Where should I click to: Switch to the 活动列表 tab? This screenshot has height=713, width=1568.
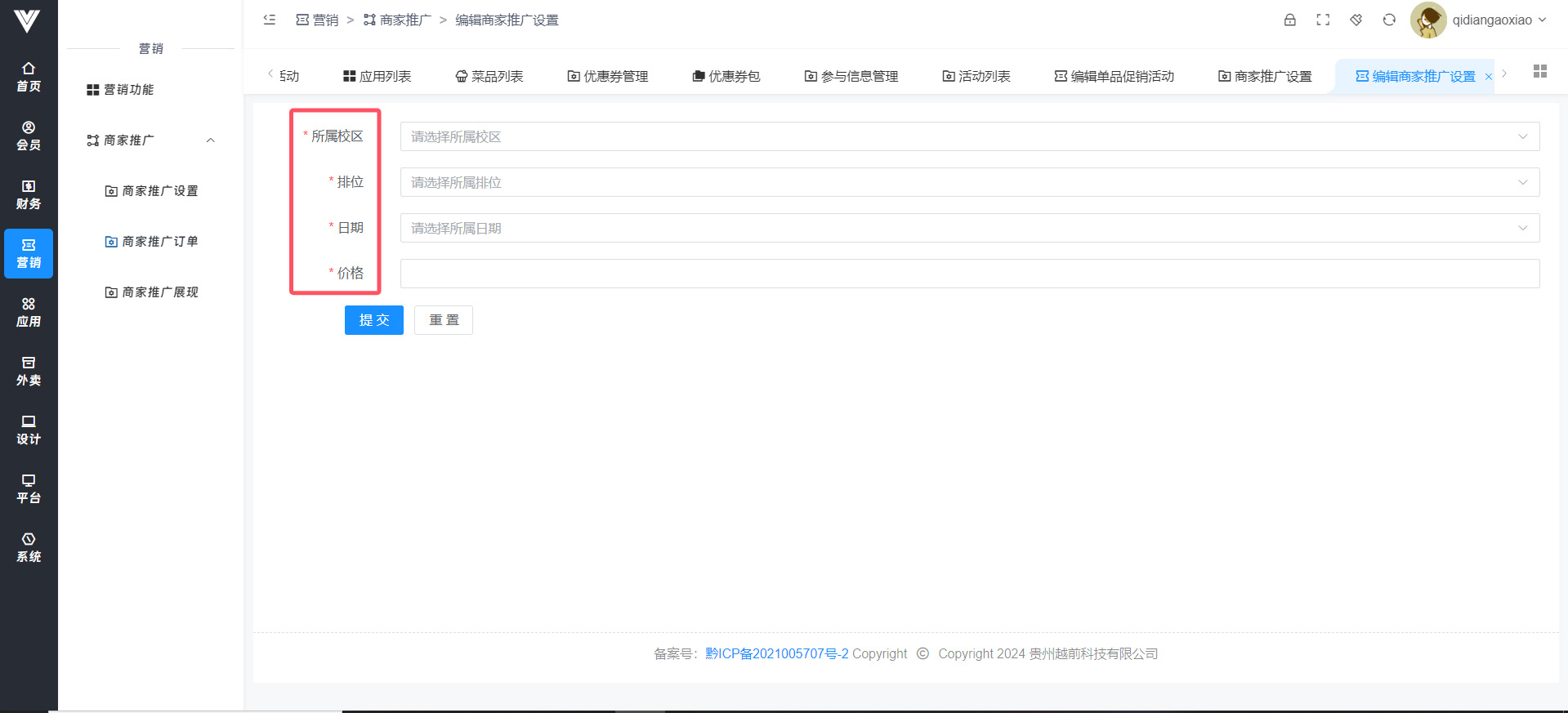(976, 76)
